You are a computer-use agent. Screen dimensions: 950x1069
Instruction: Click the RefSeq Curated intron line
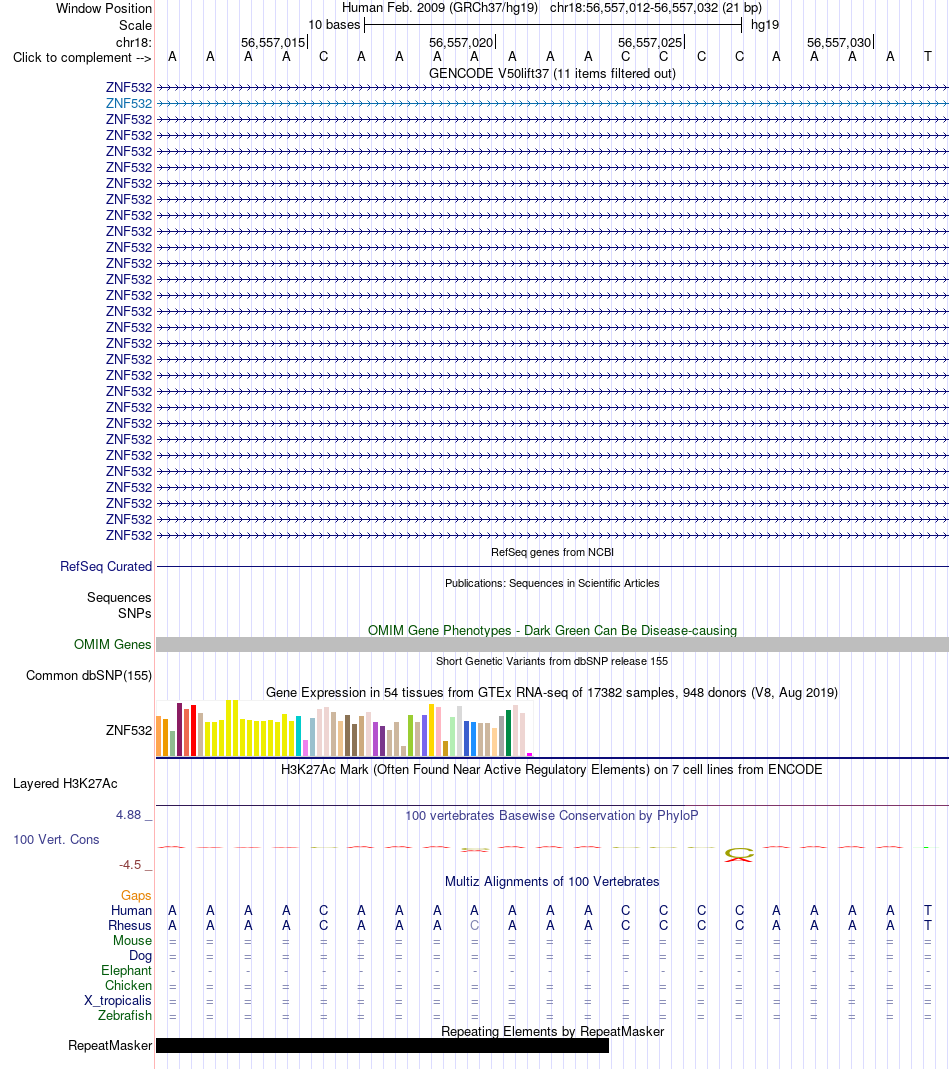[x=552, y=567]
